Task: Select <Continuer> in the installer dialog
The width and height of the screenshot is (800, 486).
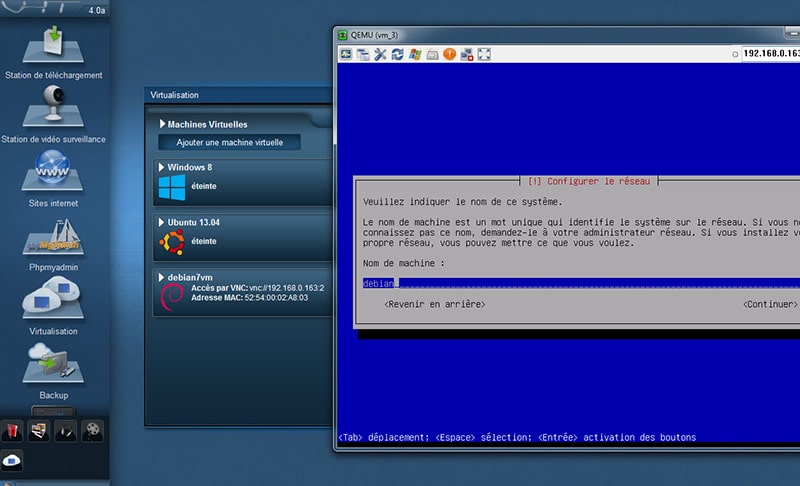Action: point(770,304)
